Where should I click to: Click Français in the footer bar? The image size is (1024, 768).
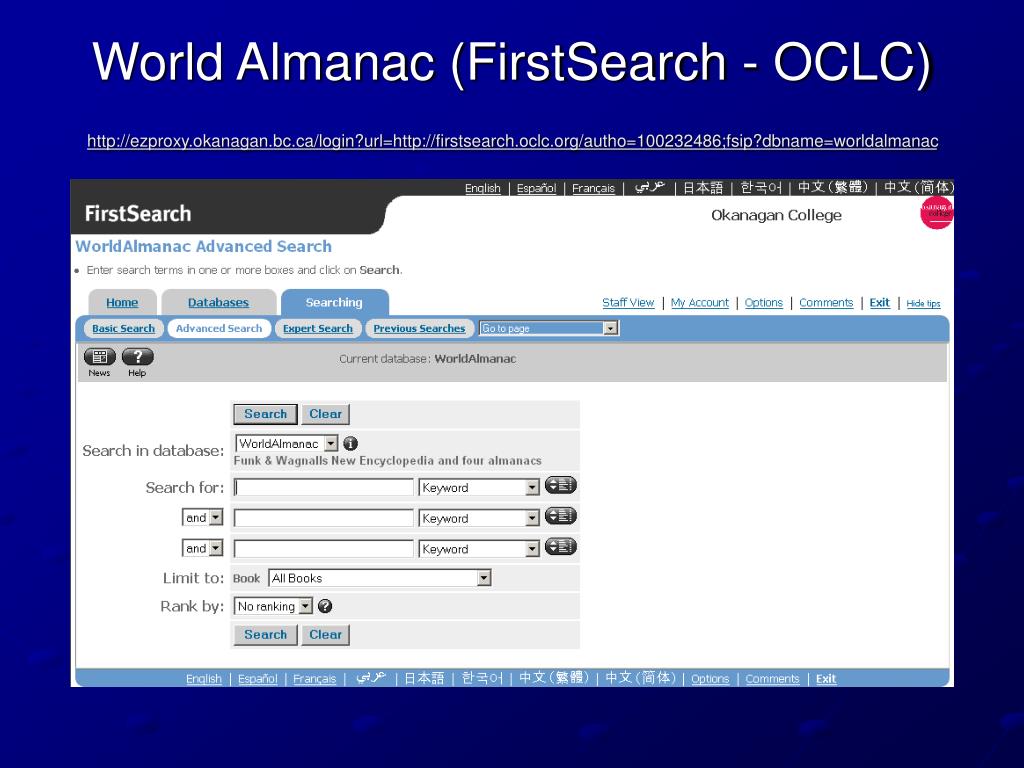point(314,679)
